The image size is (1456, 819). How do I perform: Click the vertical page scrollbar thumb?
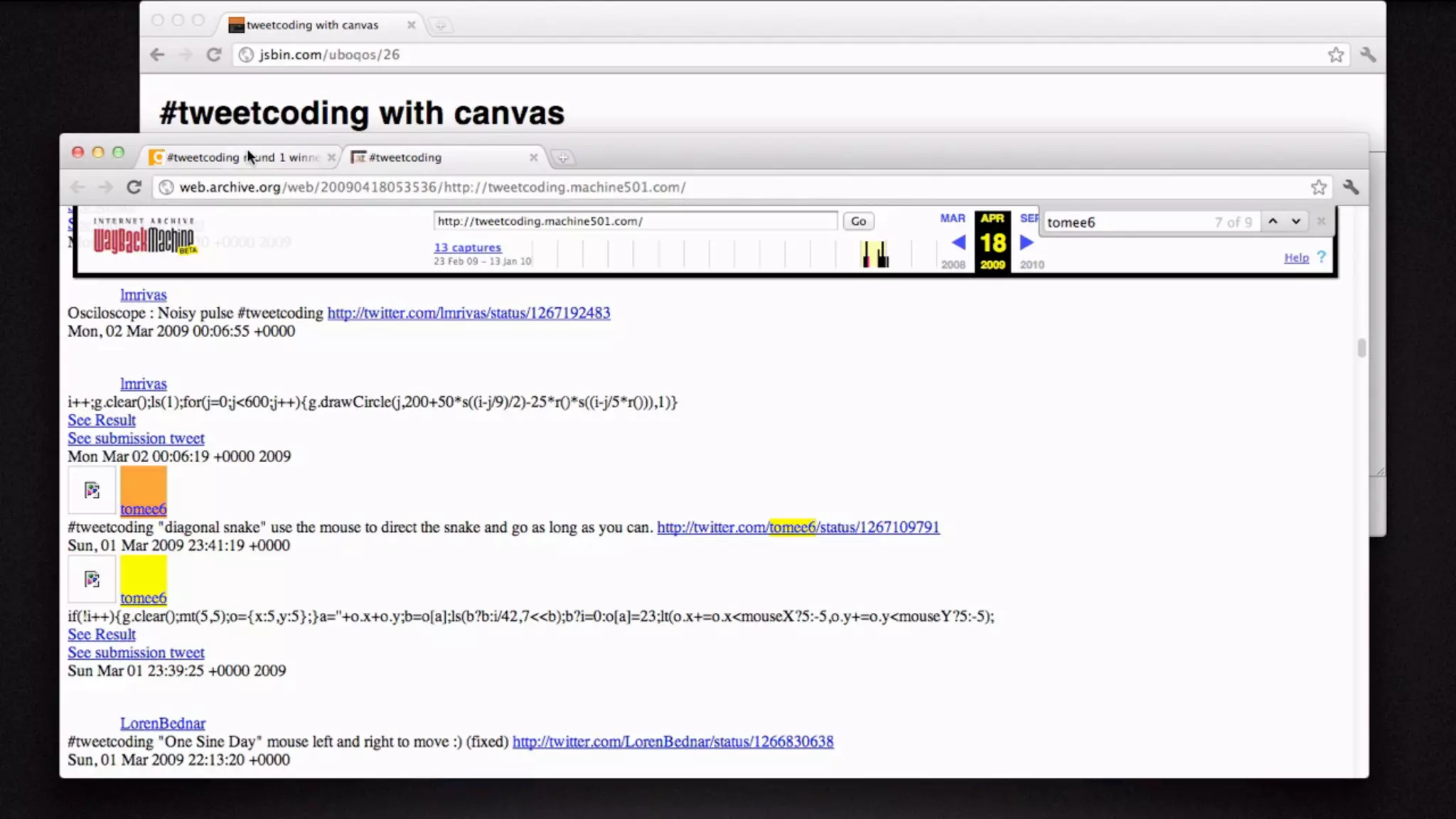coord(1361,348)
